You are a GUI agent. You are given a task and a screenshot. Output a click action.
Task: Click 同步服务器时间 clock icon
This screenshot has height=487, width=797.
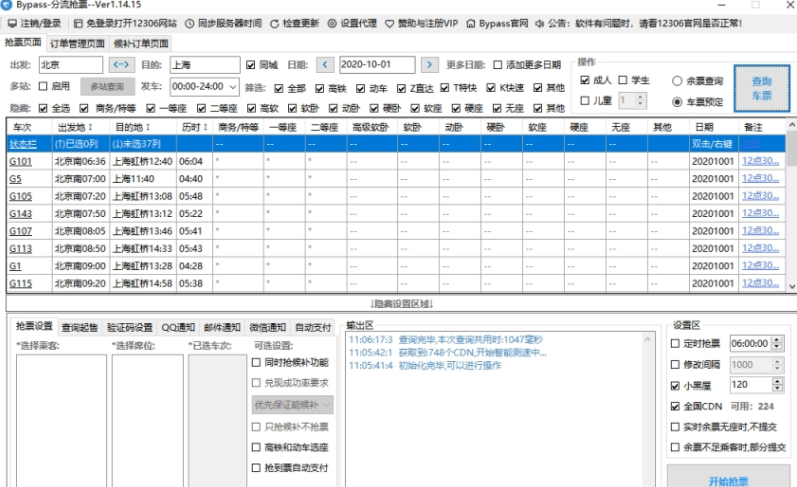tap(189, 23)
